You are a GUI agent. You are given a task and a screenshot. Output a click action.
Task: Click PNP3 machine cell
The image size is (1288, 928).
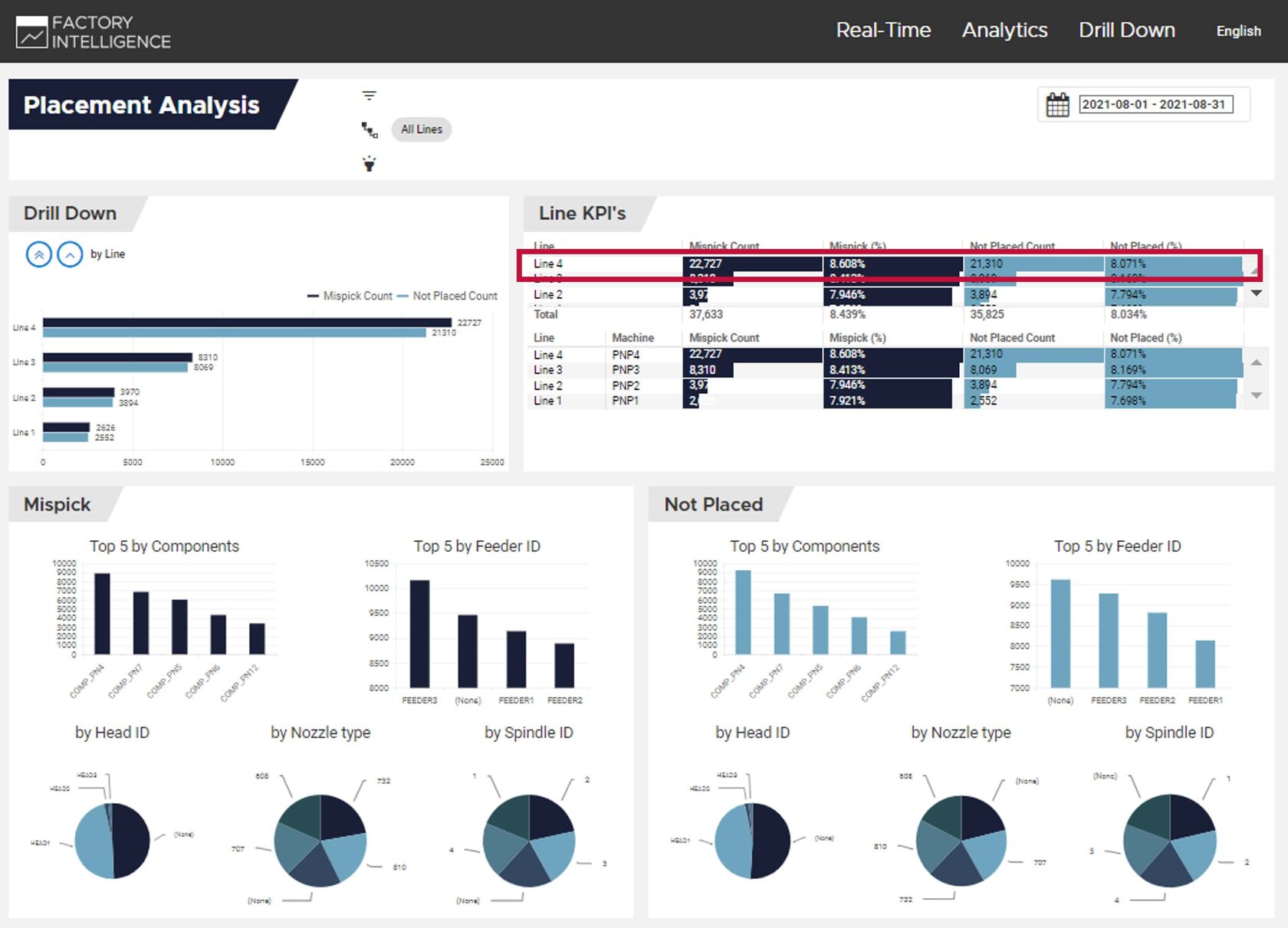(626, 370)
